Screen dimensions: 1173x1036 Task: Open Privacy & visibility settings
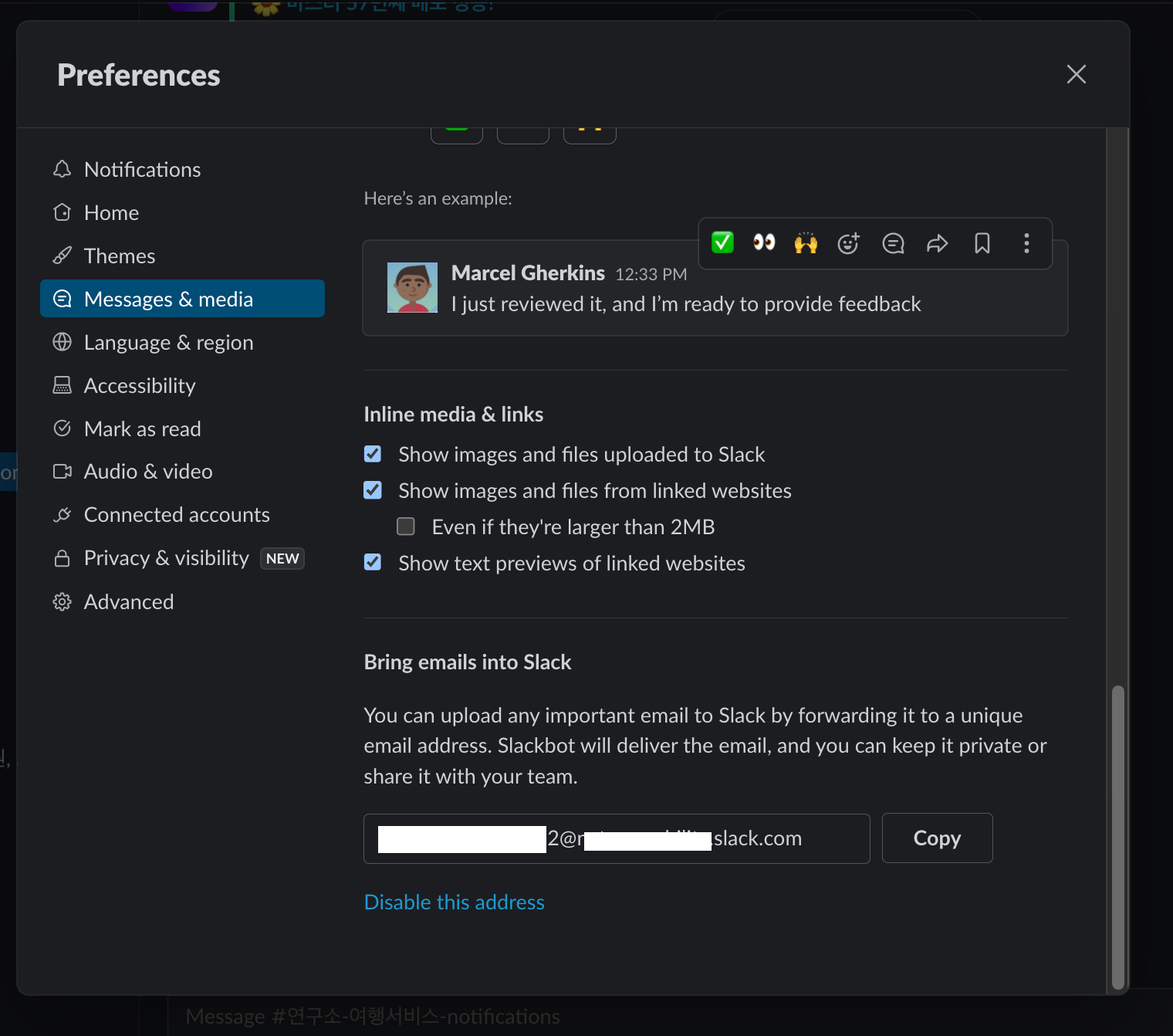(182, 558)
